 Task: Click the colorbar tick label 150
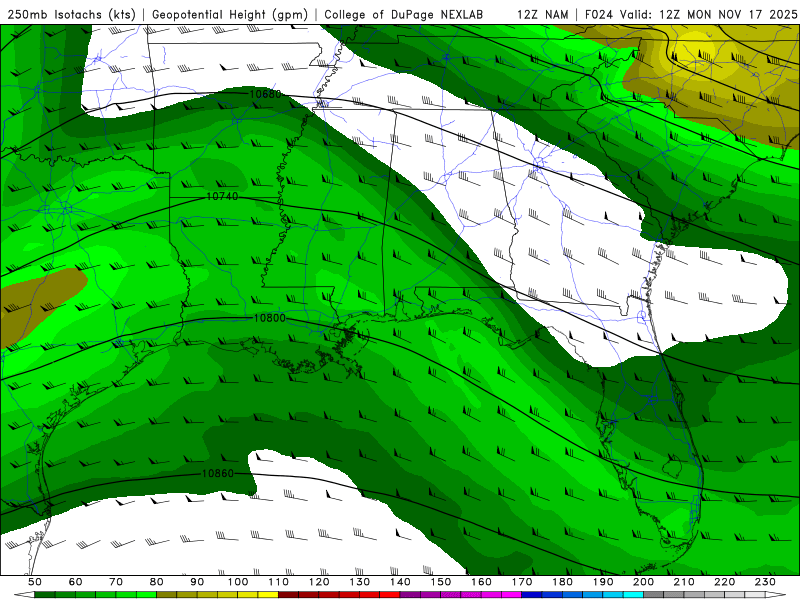click(440, 582)
